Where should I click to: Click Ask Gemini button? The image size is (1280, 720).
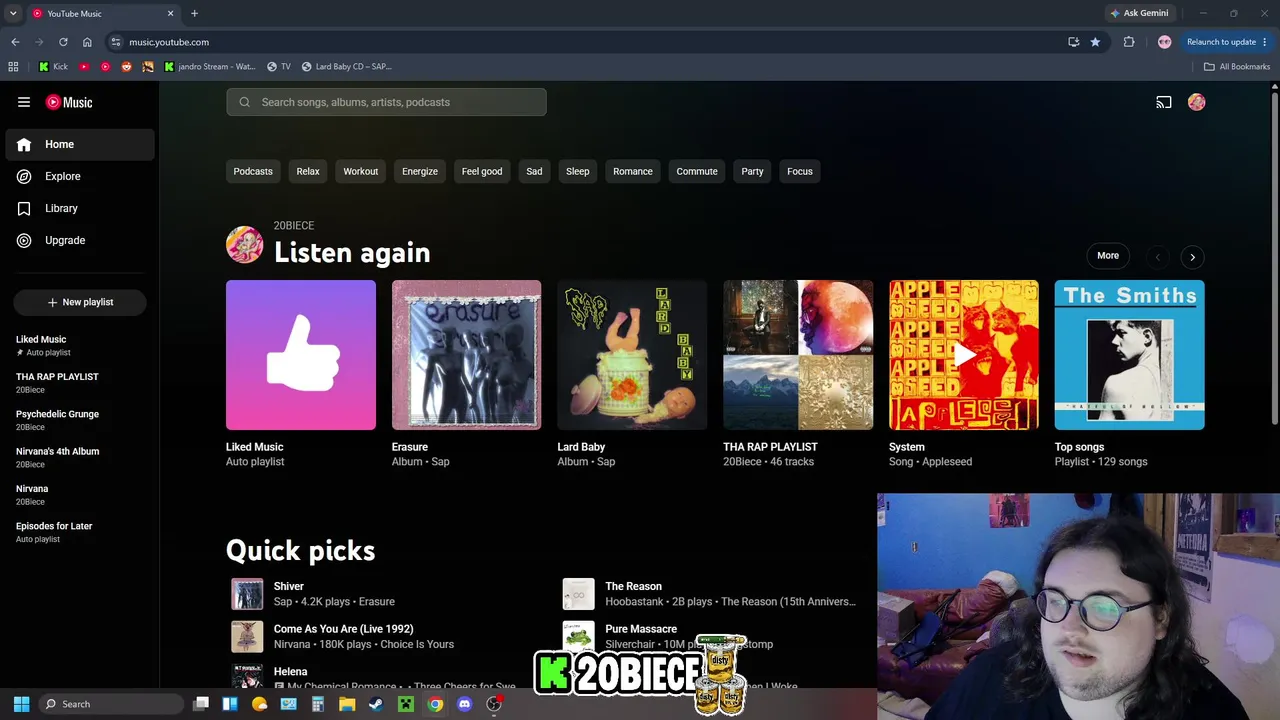coord(1139,13)
